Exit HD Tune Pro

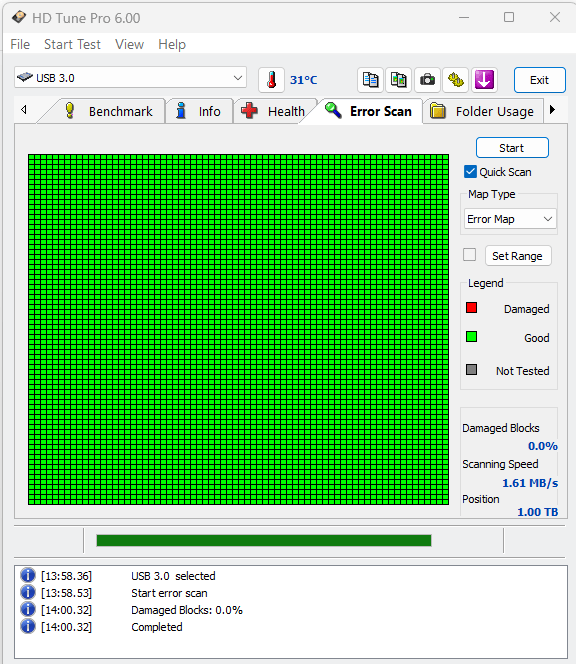540,80
